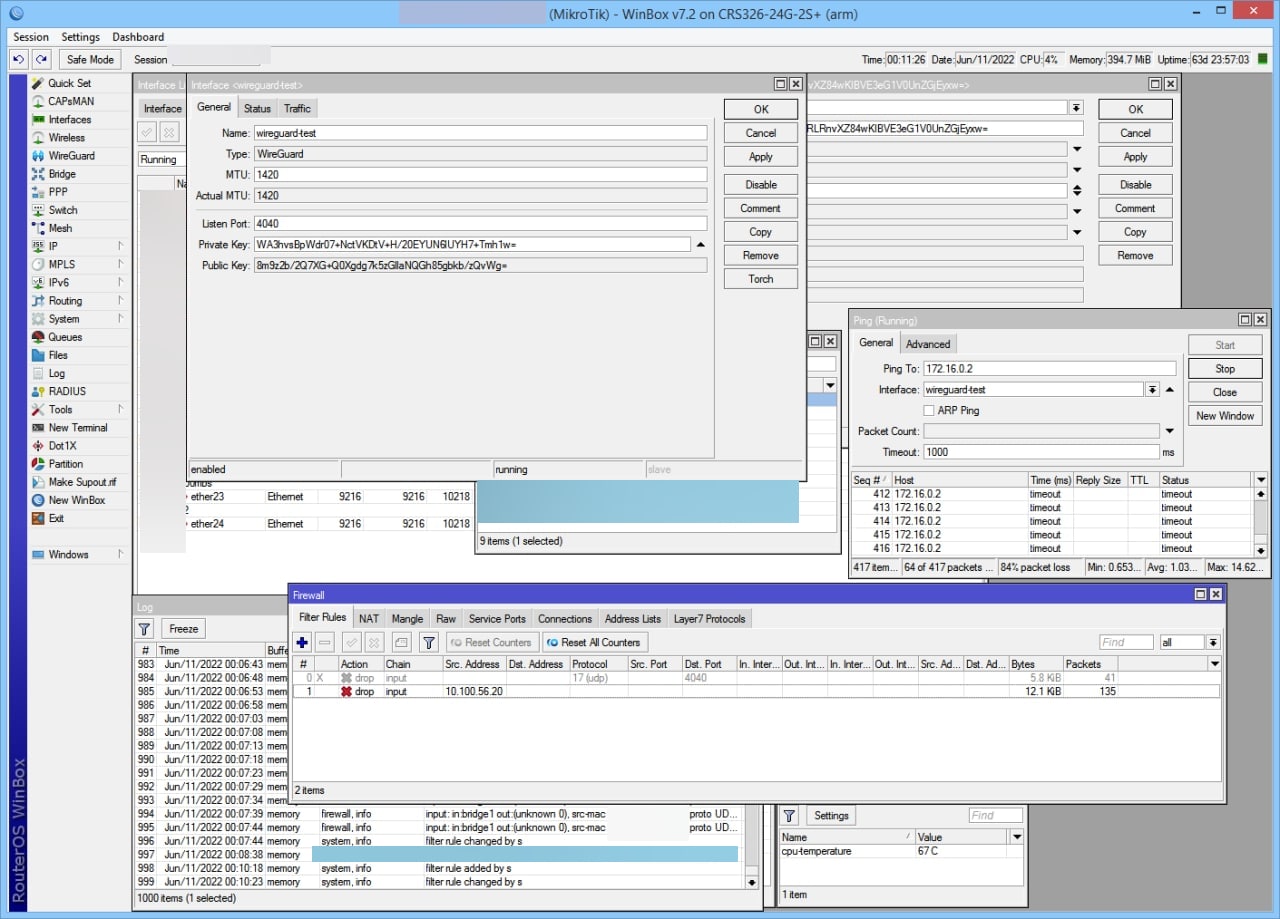The height and width of the screenshot is (919, 1280).
Task: Open WireGuard in the sidebar menu
Action: coord(71,156)
